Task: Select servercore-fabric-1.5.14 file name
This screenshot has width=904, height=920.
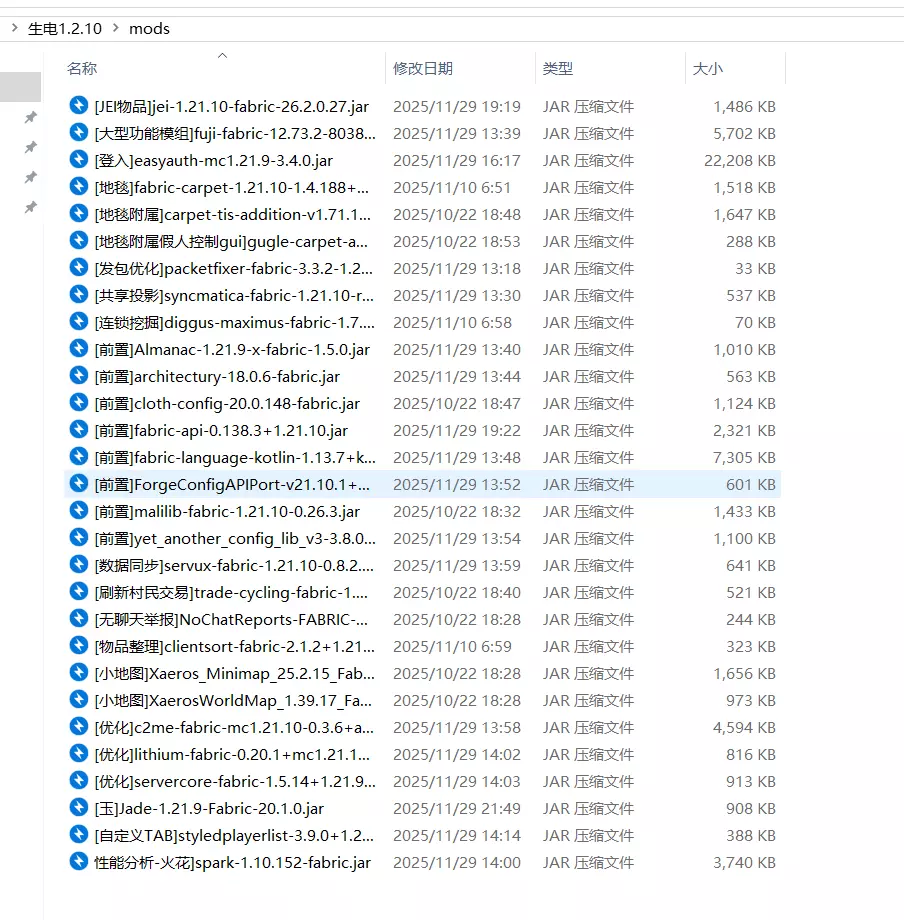Action: click(x=235, y=782)
